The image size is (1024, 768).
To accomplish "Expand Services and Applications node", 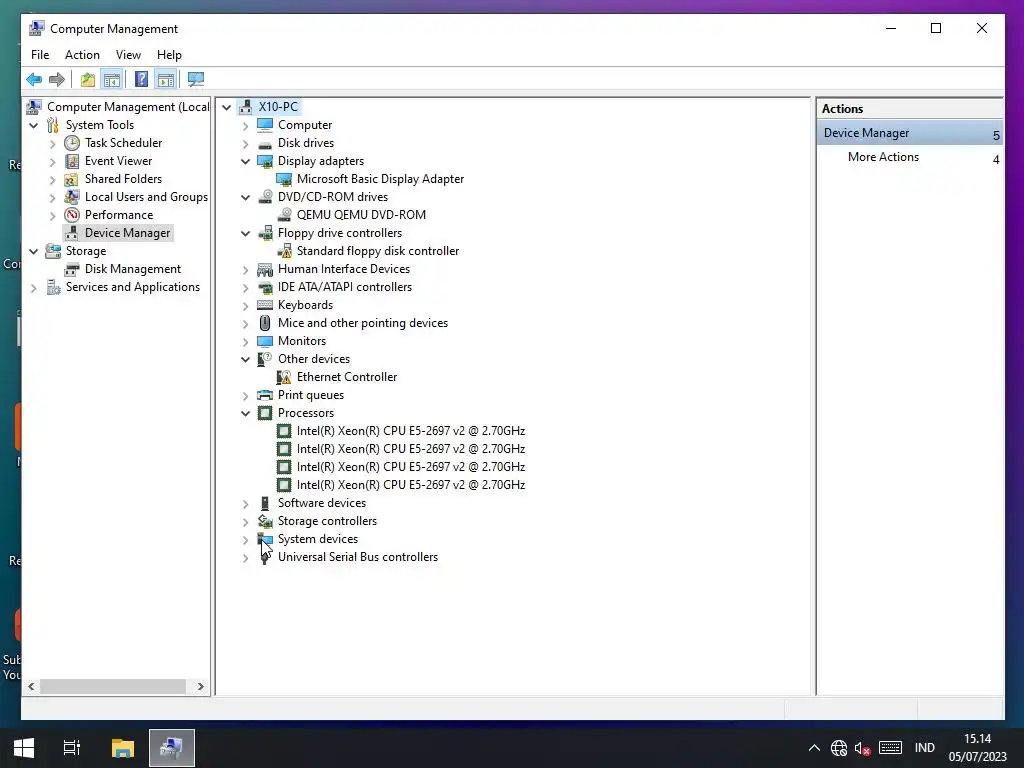I will [33, 287].
